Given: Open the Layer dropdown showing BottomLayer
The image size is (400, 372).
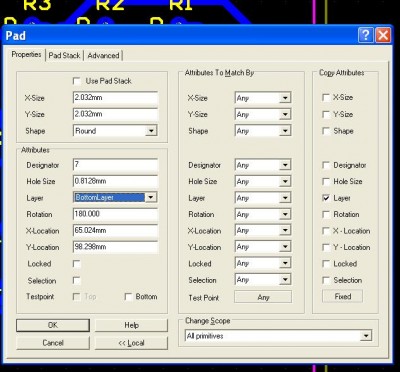Looking at the screenshot, I should (115, 197).
